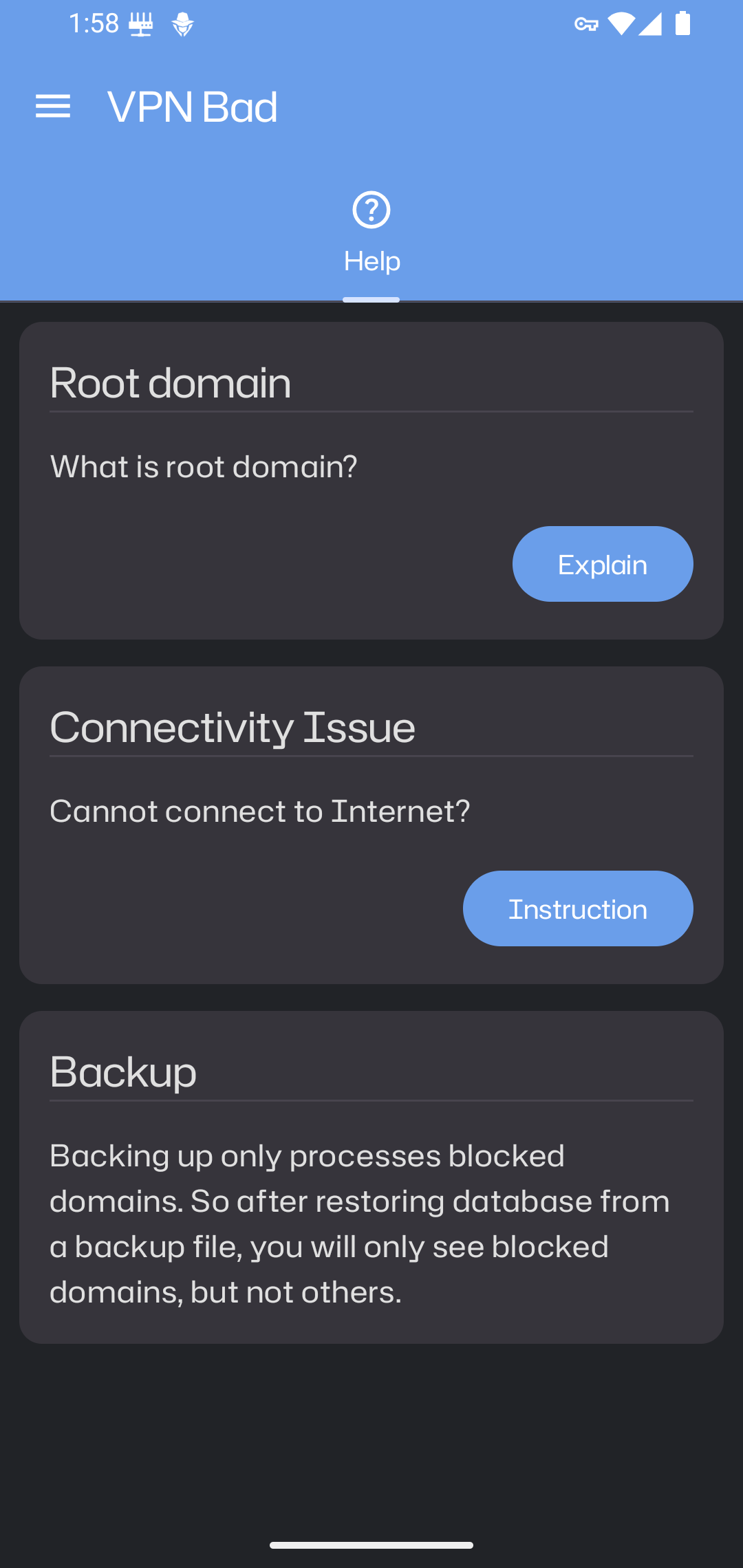This screenshot has height=1568, width=743.
Task: Tap the cellular signal status icon
Action: point(650,24)
